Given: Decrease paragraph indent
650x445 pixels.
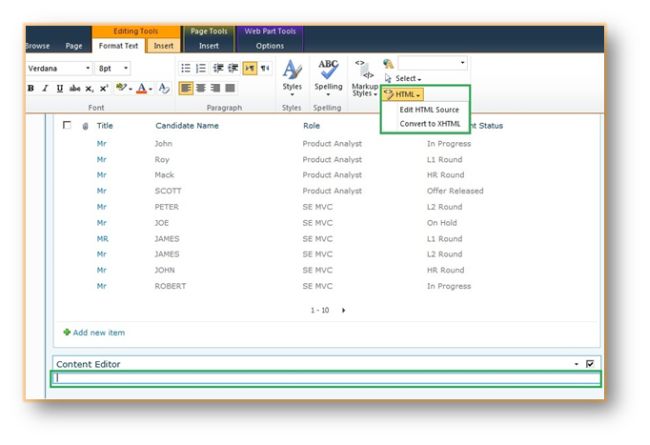Looking at the screenshot, I should click(x=218, y=68).
